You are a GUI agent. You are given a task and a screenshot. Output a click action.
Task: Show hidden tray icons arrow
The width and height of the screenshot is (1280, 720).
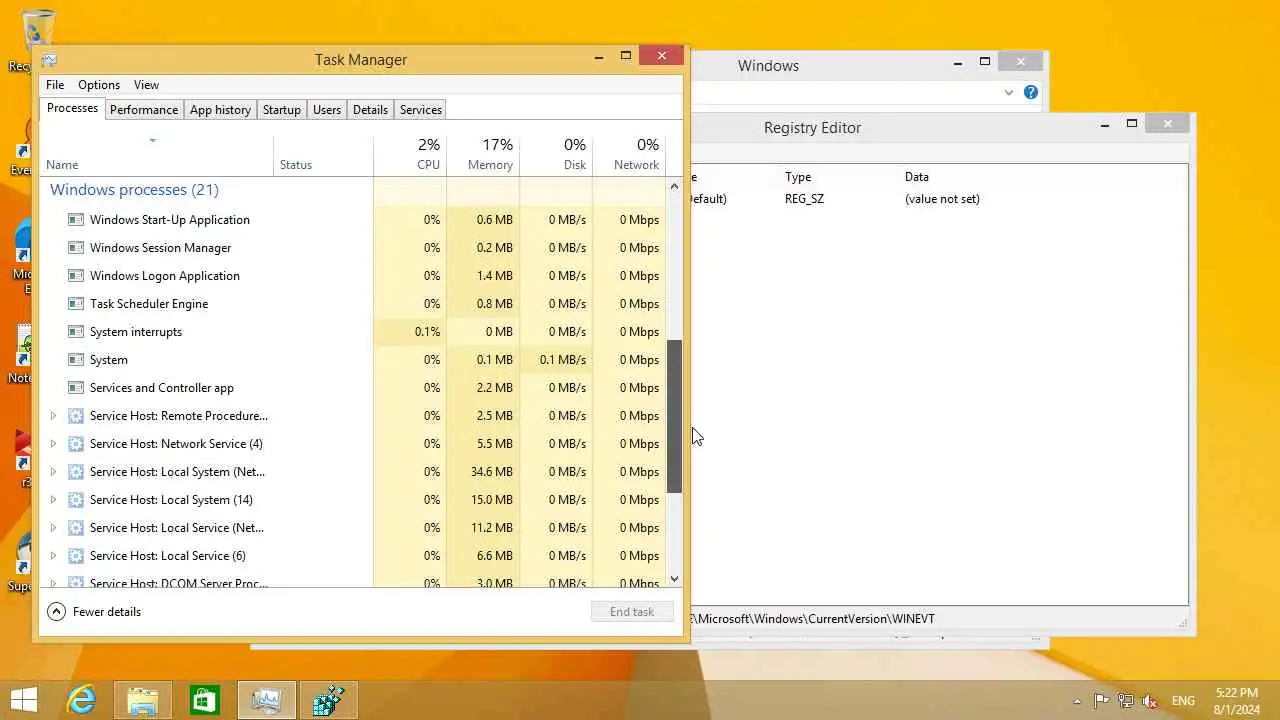click(x=1077, y=701)
